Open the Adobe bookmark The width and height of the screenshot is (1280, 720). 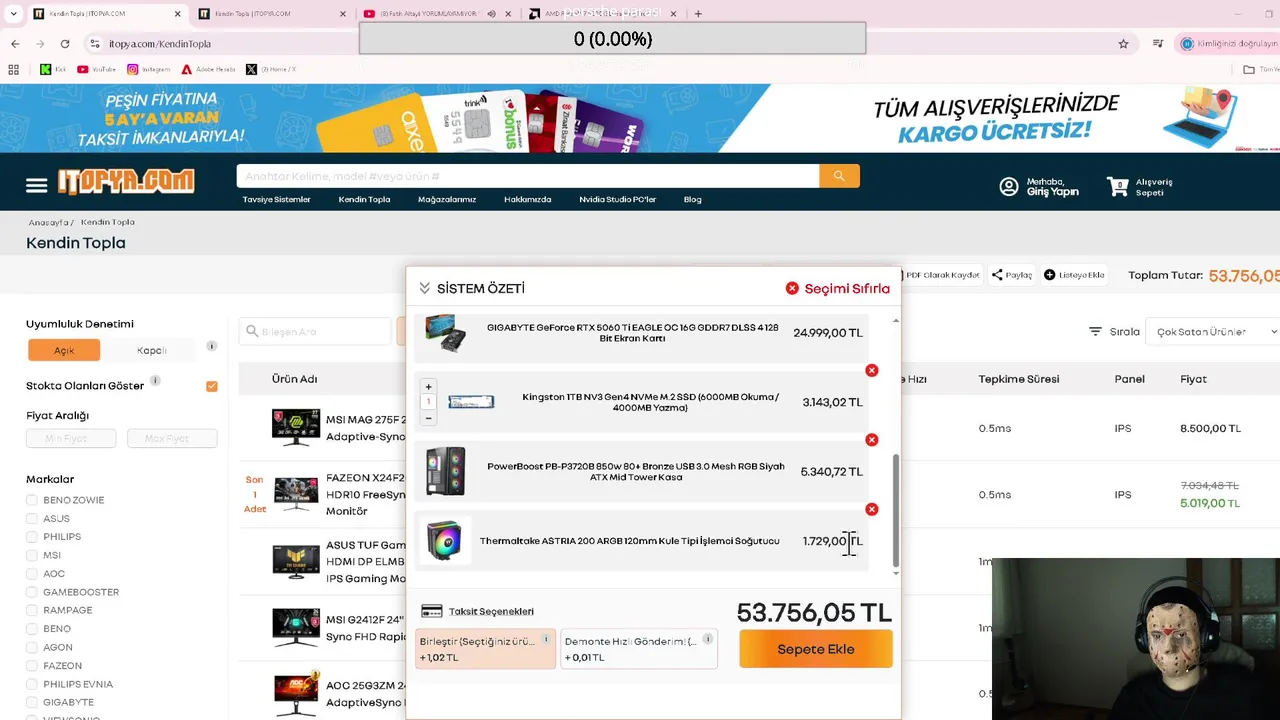tap(208, 70)
